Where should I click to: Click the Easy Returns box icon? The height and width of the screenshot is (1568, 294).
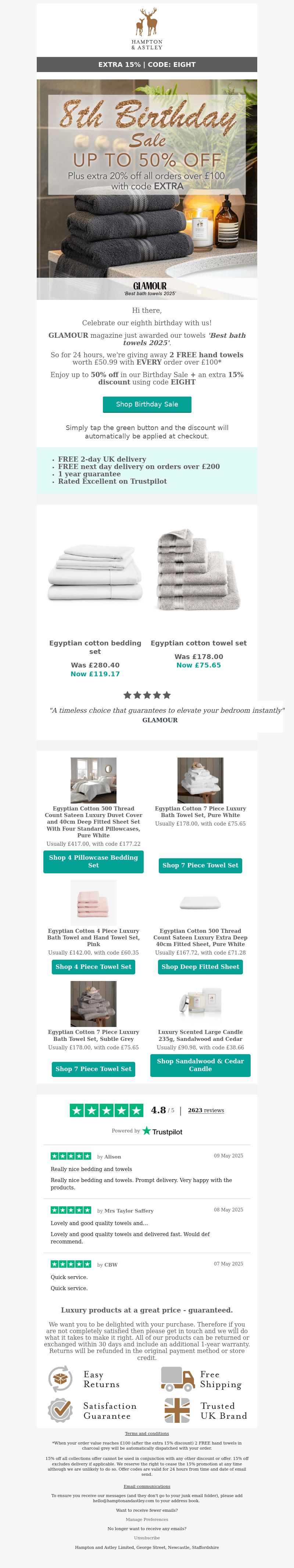pos(60,1379)
